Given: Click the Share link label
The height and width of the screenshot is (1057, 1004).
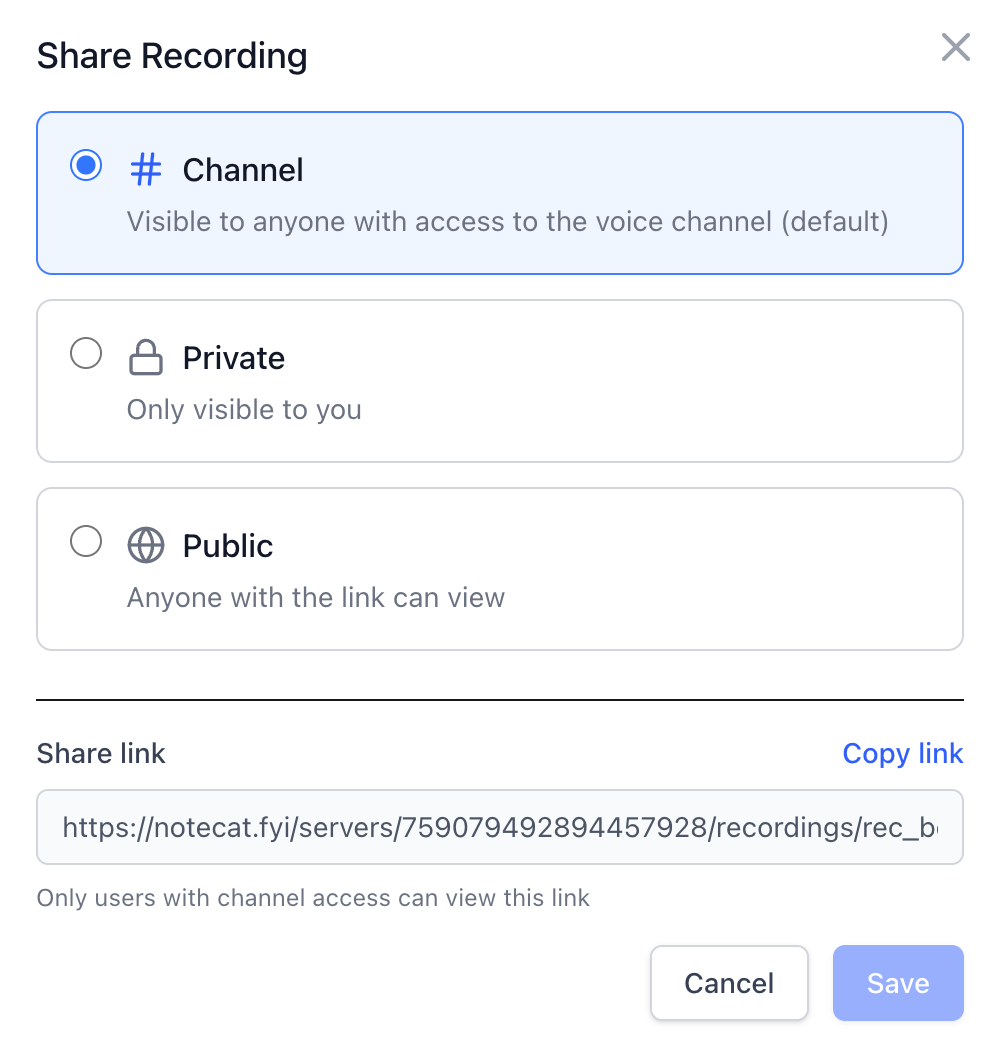Looking at the screenshot, I should [100, 753].
